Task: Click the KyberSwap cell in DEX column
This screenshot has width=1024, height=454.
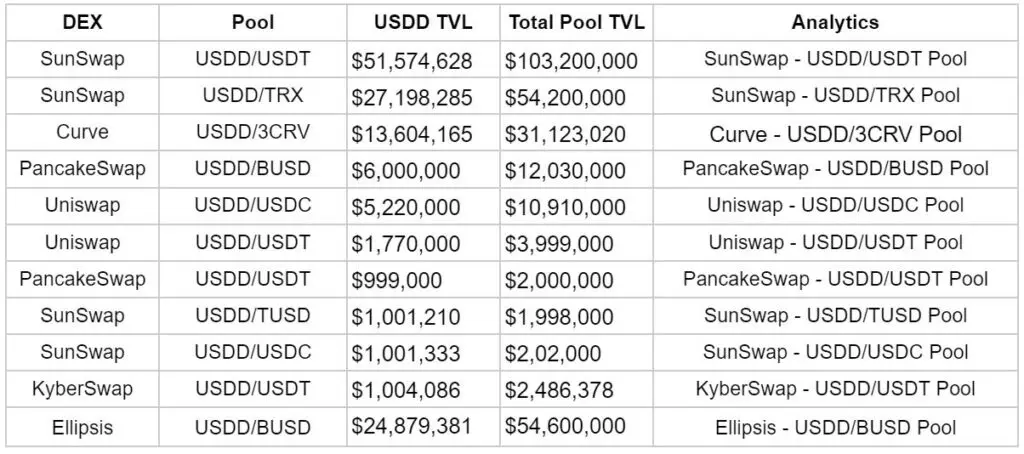Action: coord(82,389)
